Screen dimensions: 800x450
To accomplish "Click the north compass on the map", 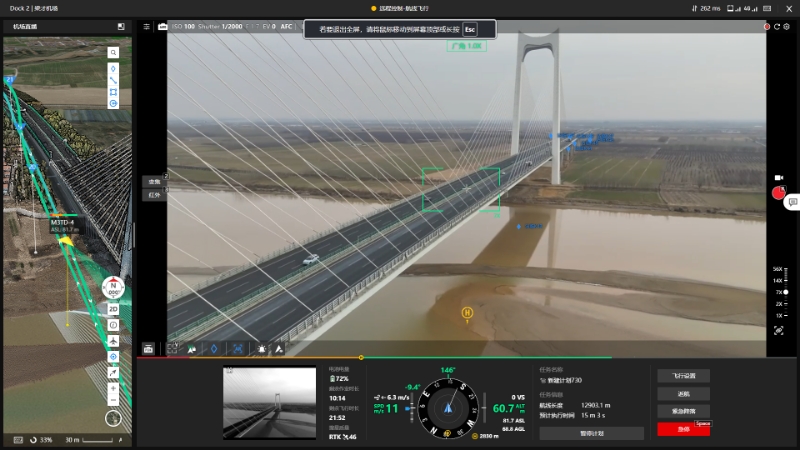I will (114, 287).
